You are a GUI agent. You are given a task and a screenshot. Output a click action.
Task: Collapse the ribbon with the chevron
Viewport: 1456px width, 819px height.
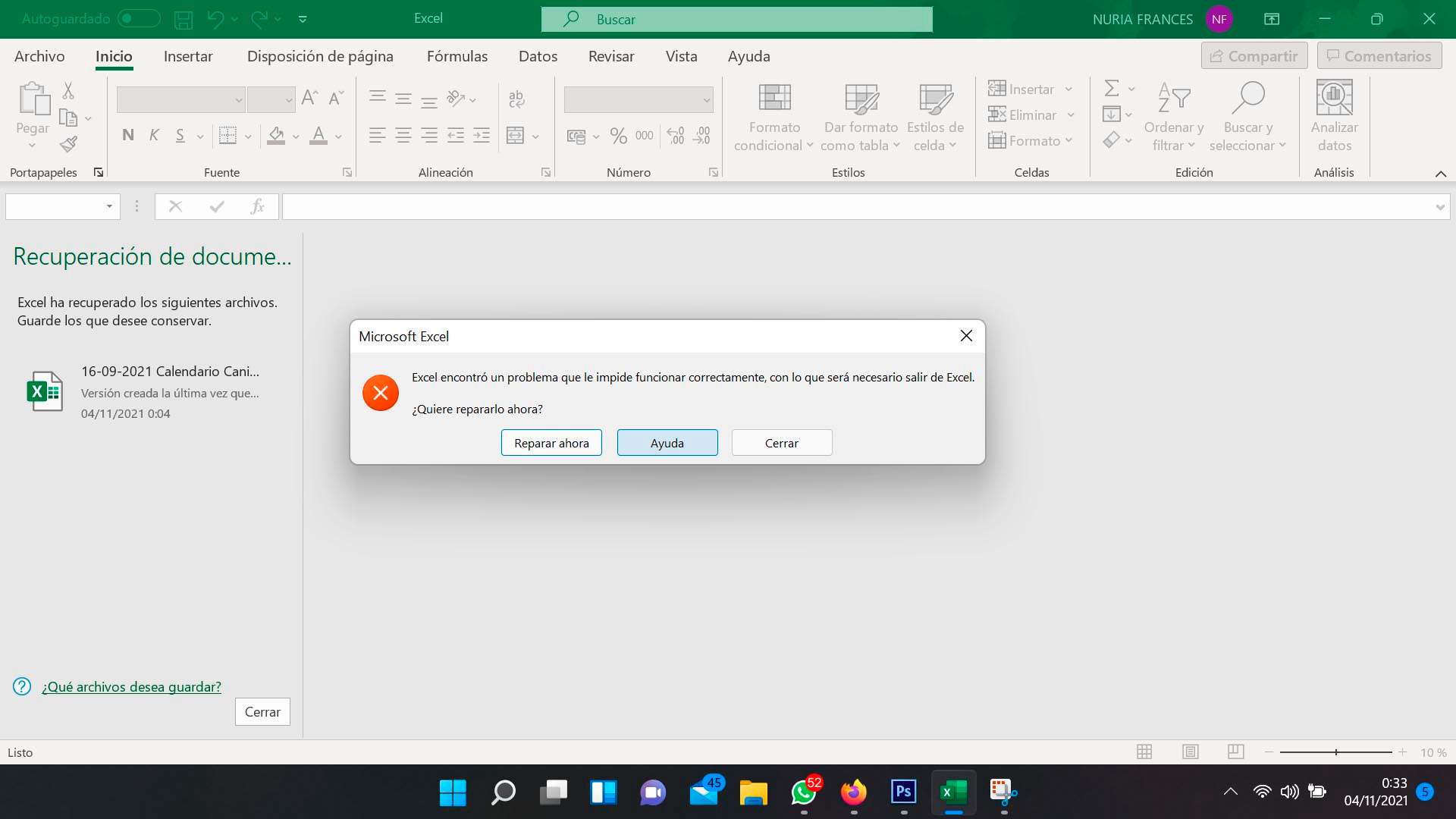click(1440, 174)
